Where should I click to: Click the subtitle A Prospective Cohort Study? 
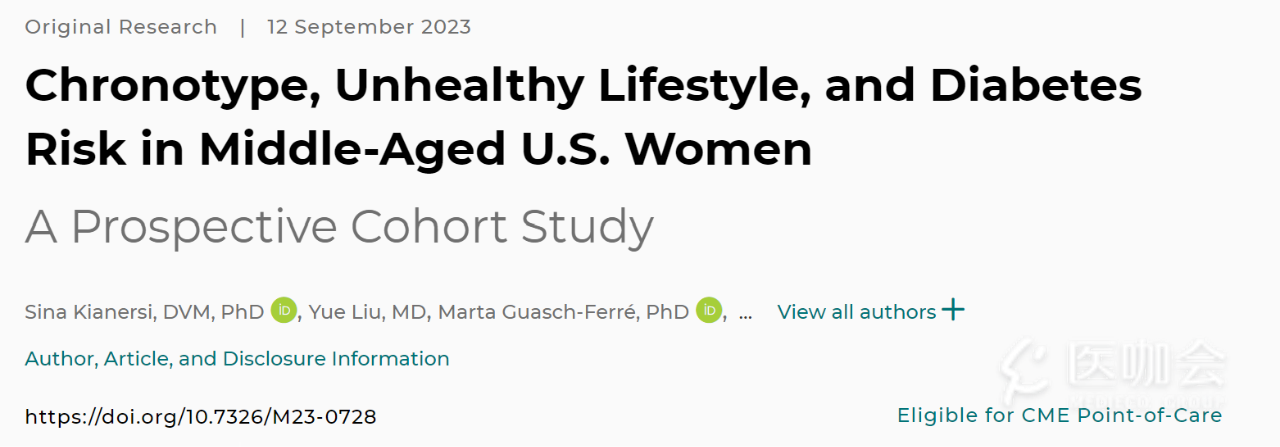coord(339,227)
